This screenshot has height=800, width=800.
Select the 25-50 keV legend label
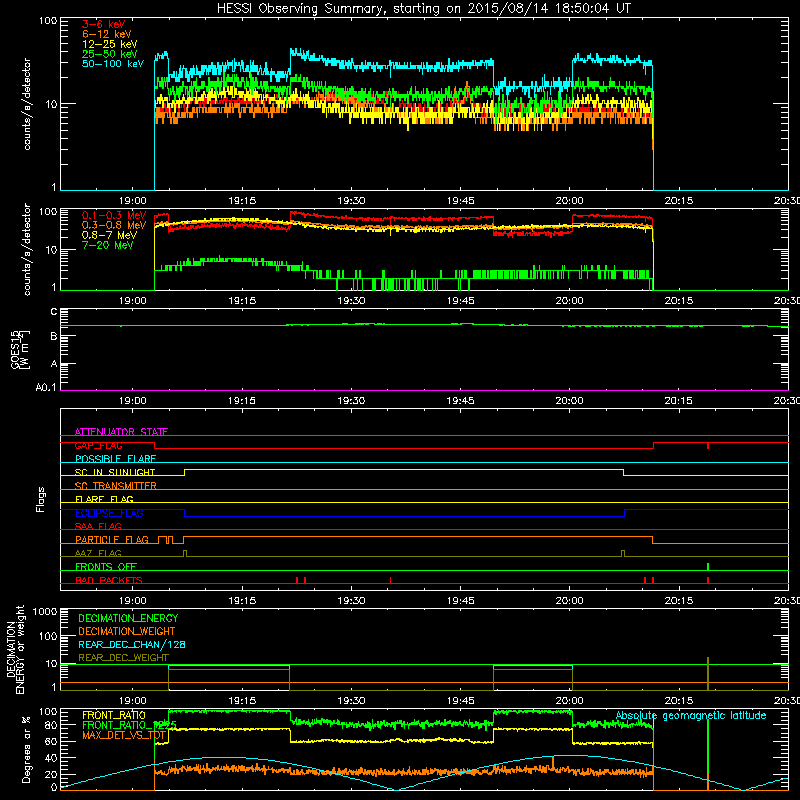click(x=109, y=54)
